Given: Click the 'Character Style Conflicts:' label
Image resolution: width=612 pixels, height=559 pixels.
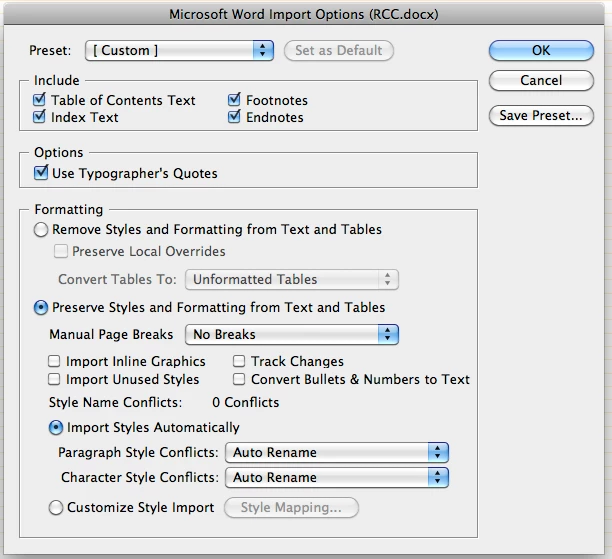Looking at the screenshot, I should coord(140,477).
